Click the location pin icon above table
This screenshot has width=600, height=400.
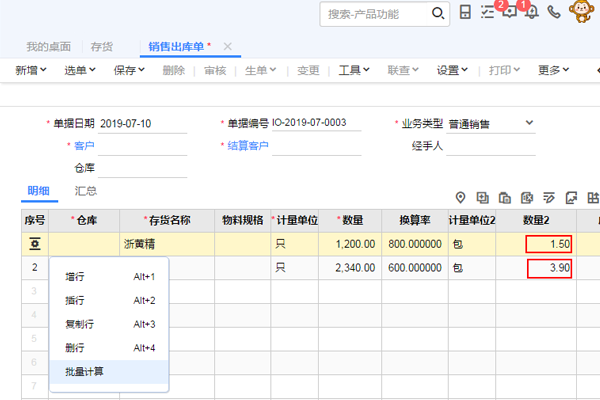461,197
